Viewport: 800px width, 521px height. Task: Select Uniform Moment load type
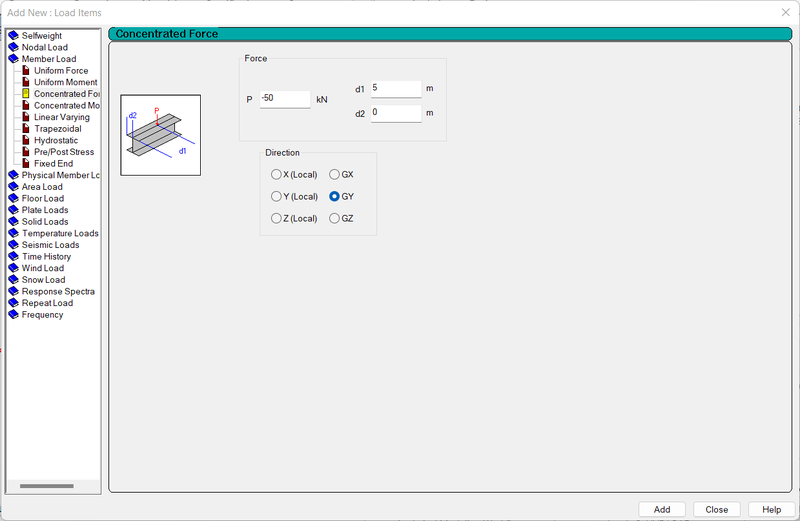pyautogui.click(x=66, y=82)
